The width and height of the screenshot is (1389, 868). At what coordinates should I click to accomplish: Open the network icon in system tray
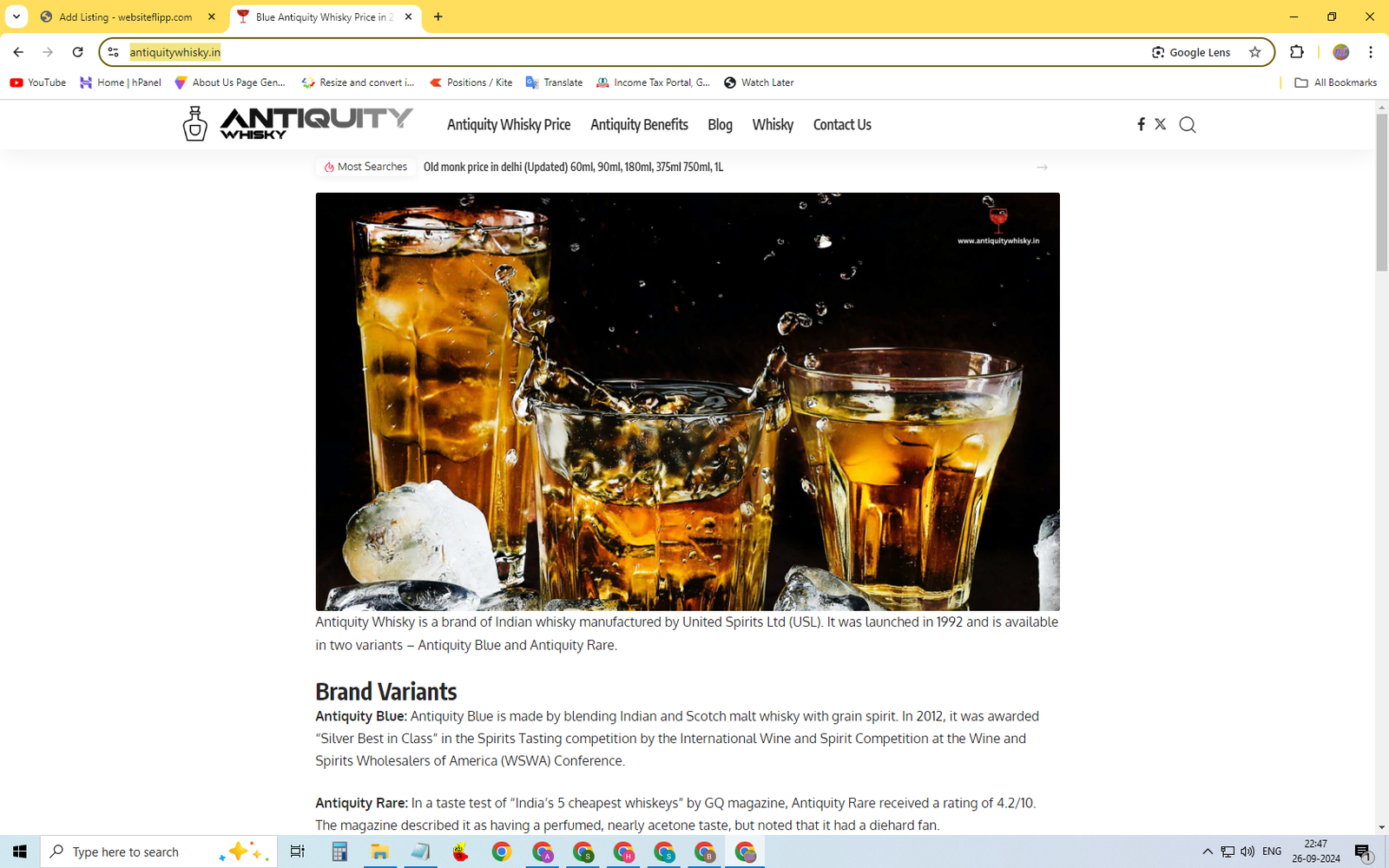(x=1228, y=852)
